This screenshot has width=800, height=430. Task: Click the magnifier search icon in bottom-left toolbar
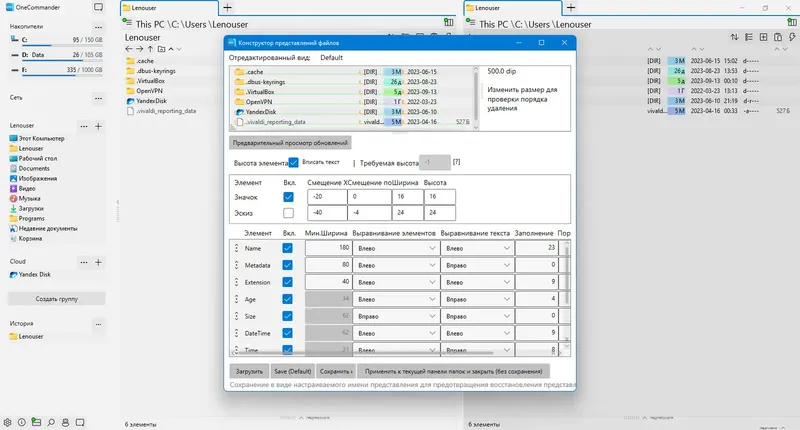(51, 422)
